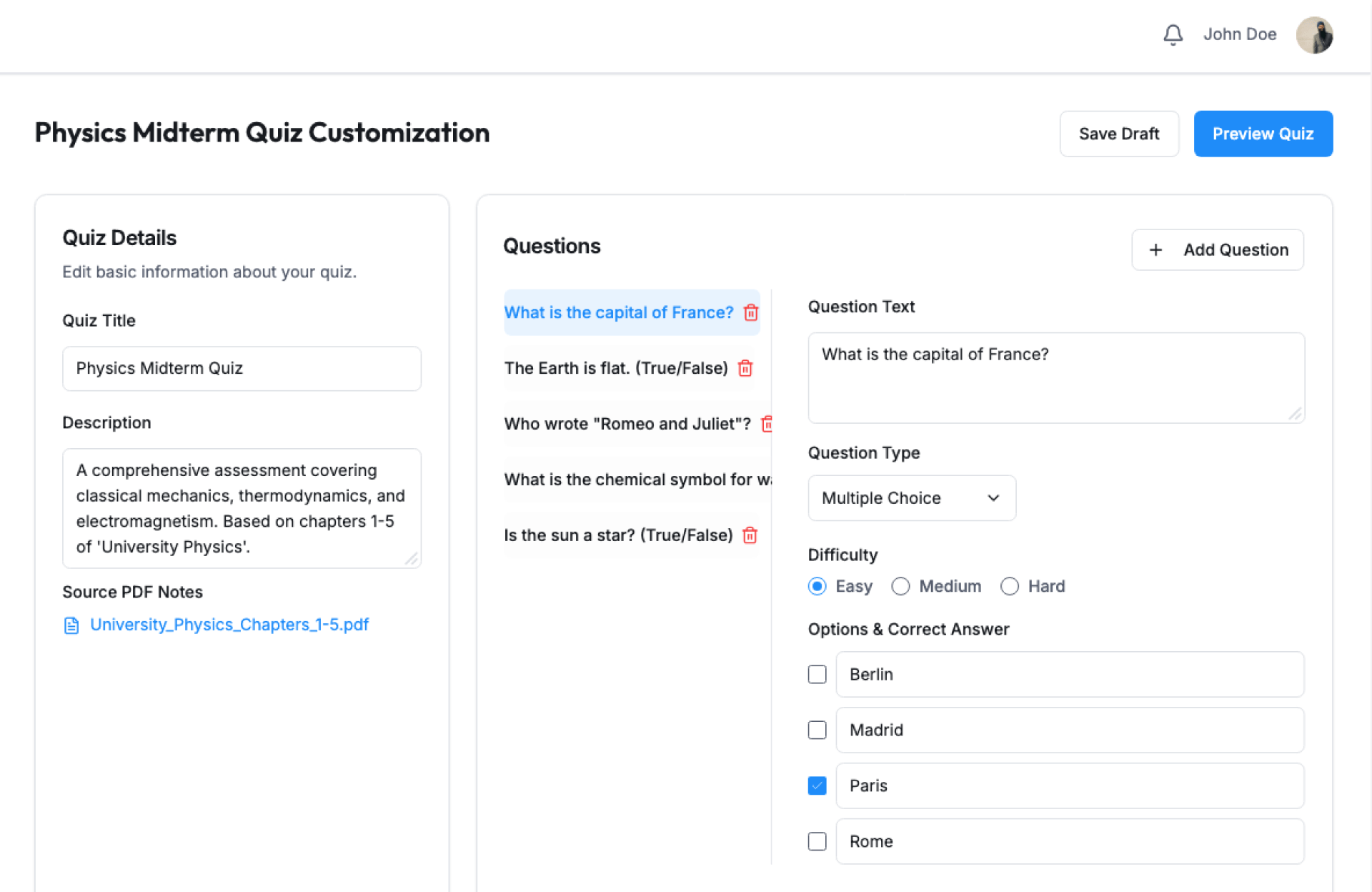Select 'What is the chemical symbol' question

click(636, 480)
